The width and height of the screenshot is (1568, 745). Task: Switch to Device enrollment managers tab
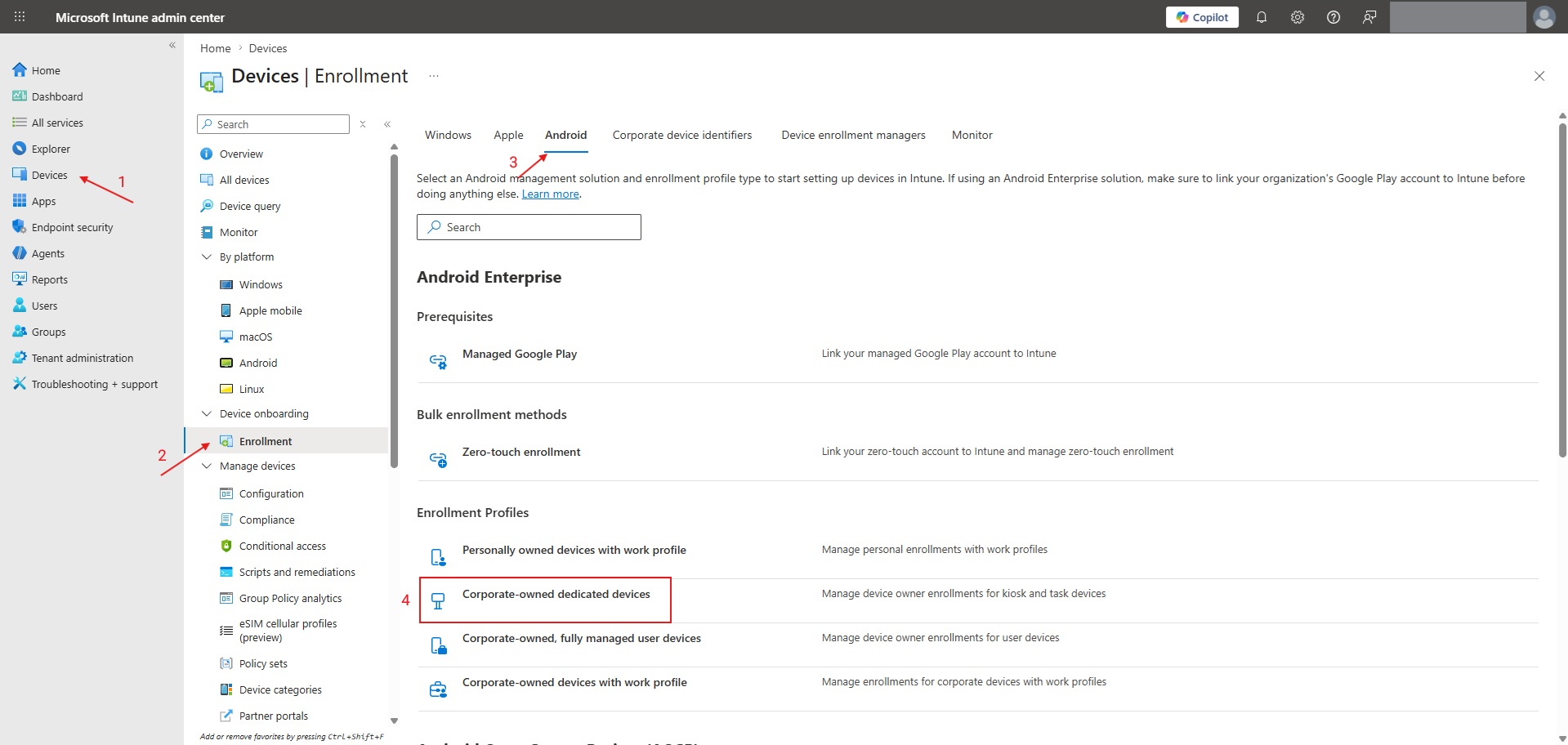pyautogui.click(x=853, y=135)
